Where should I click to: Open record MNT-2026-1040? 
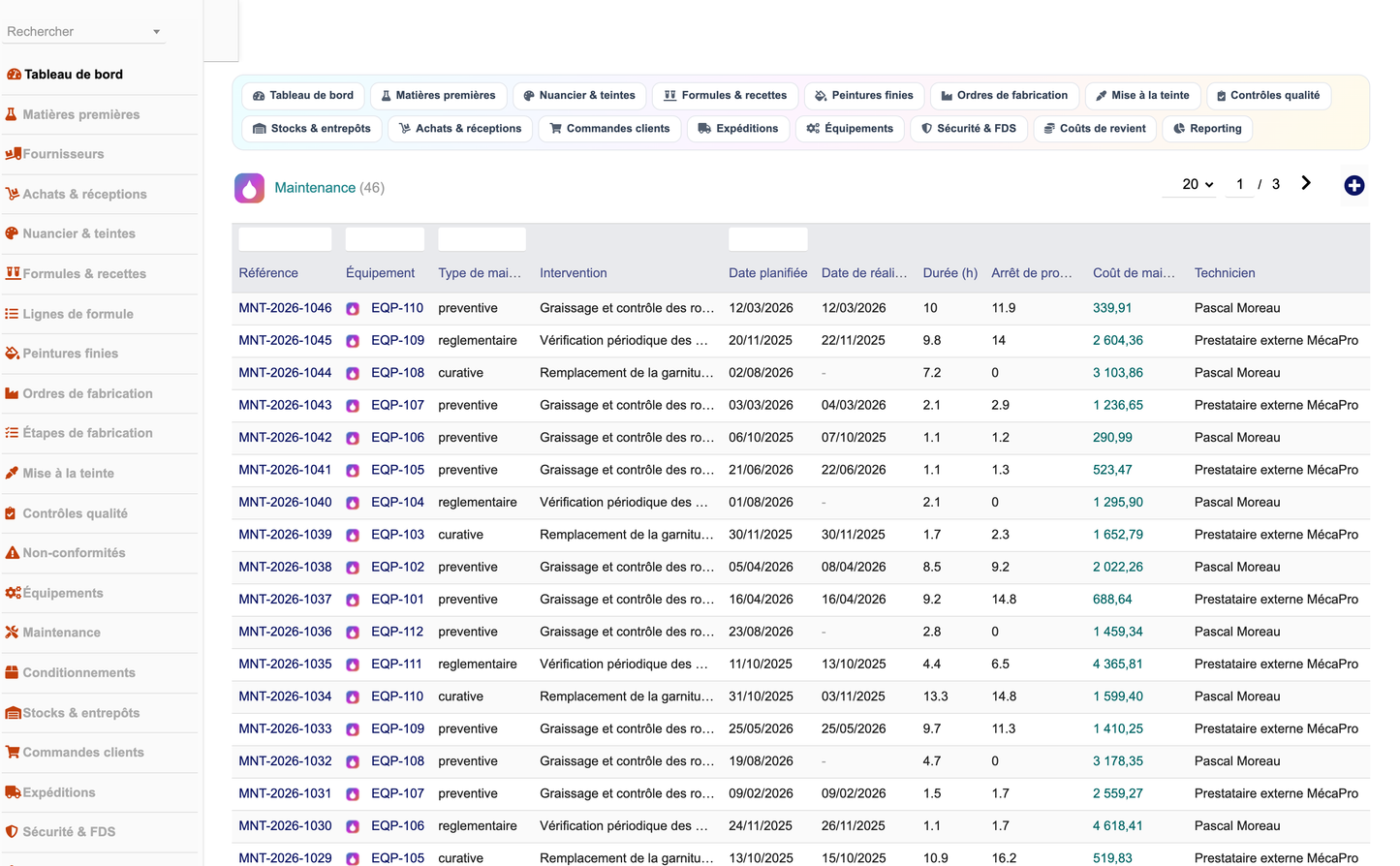click(x=285, y=503)
